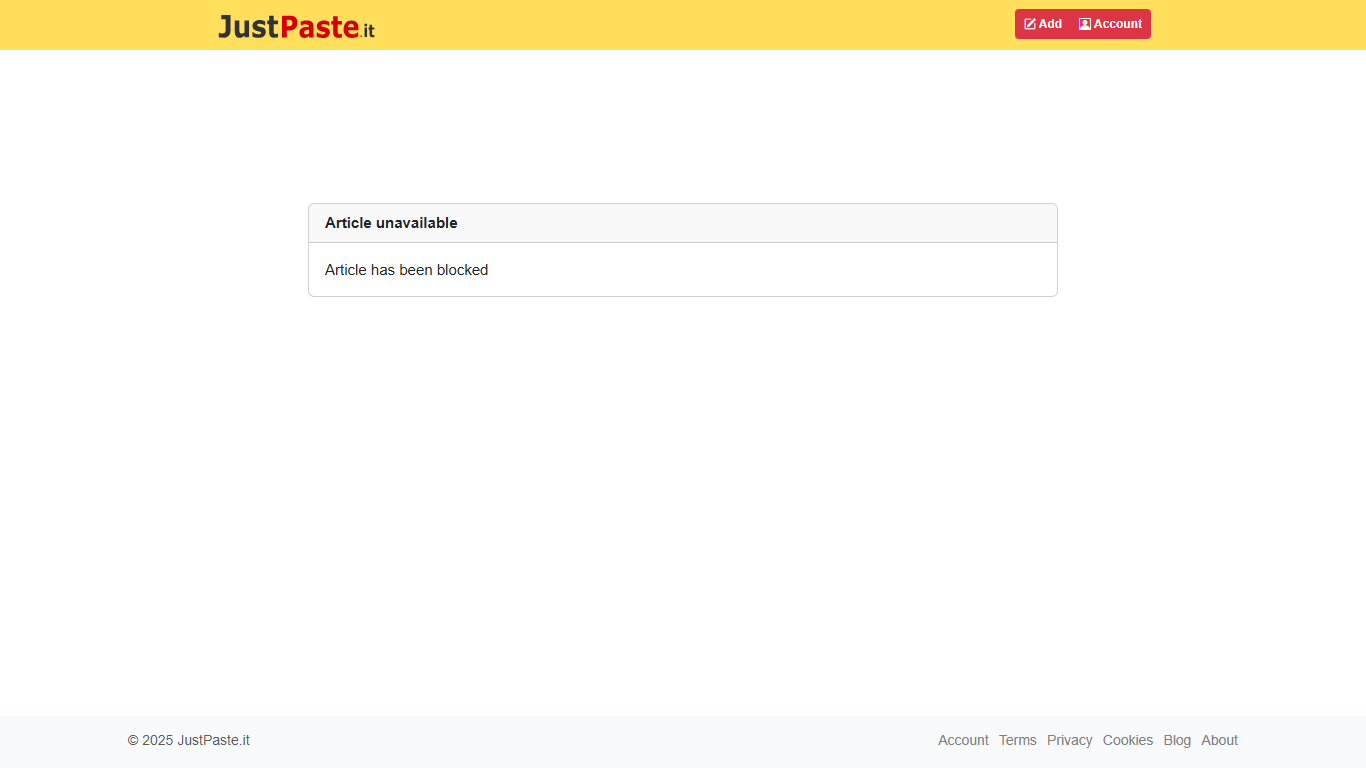The width and height of the screenshot is (1366, 768).
Task: Open the About page link
Action: pyautogui.click(x=1219, y=740)
